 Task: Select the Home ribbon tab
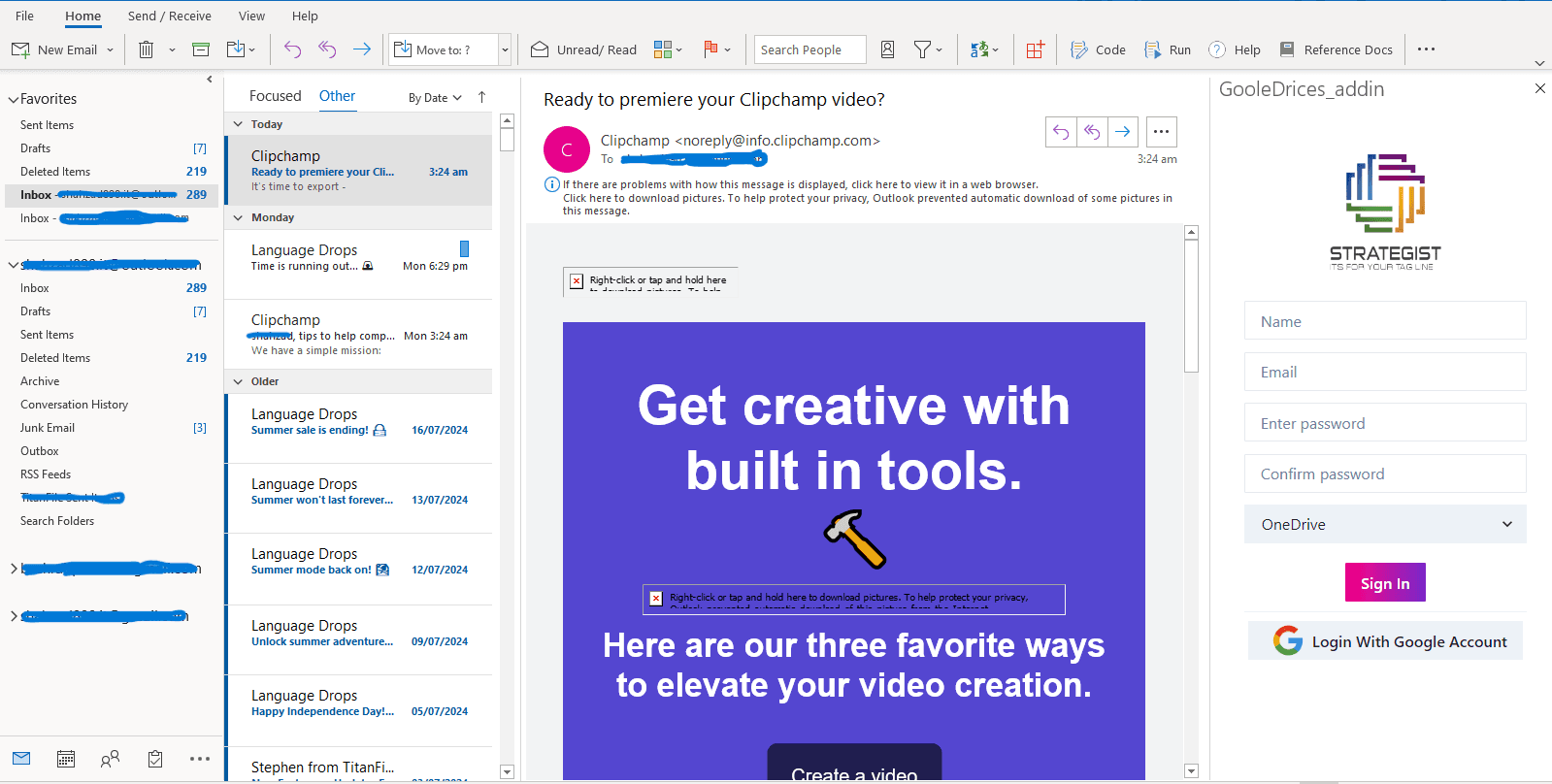pos(83,16)
